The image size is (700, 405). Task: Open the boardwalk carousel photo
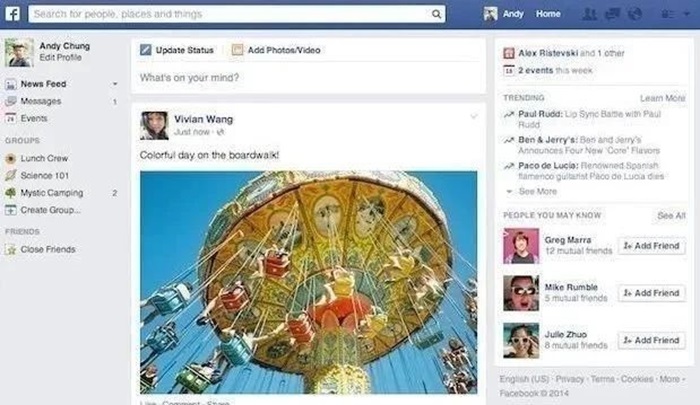tap(308, 282)
